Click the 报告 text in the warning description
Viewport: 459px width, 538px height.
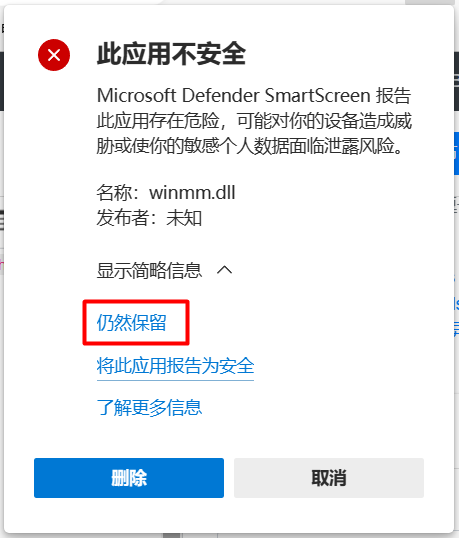pyautogui.click(x=393, y=95)
